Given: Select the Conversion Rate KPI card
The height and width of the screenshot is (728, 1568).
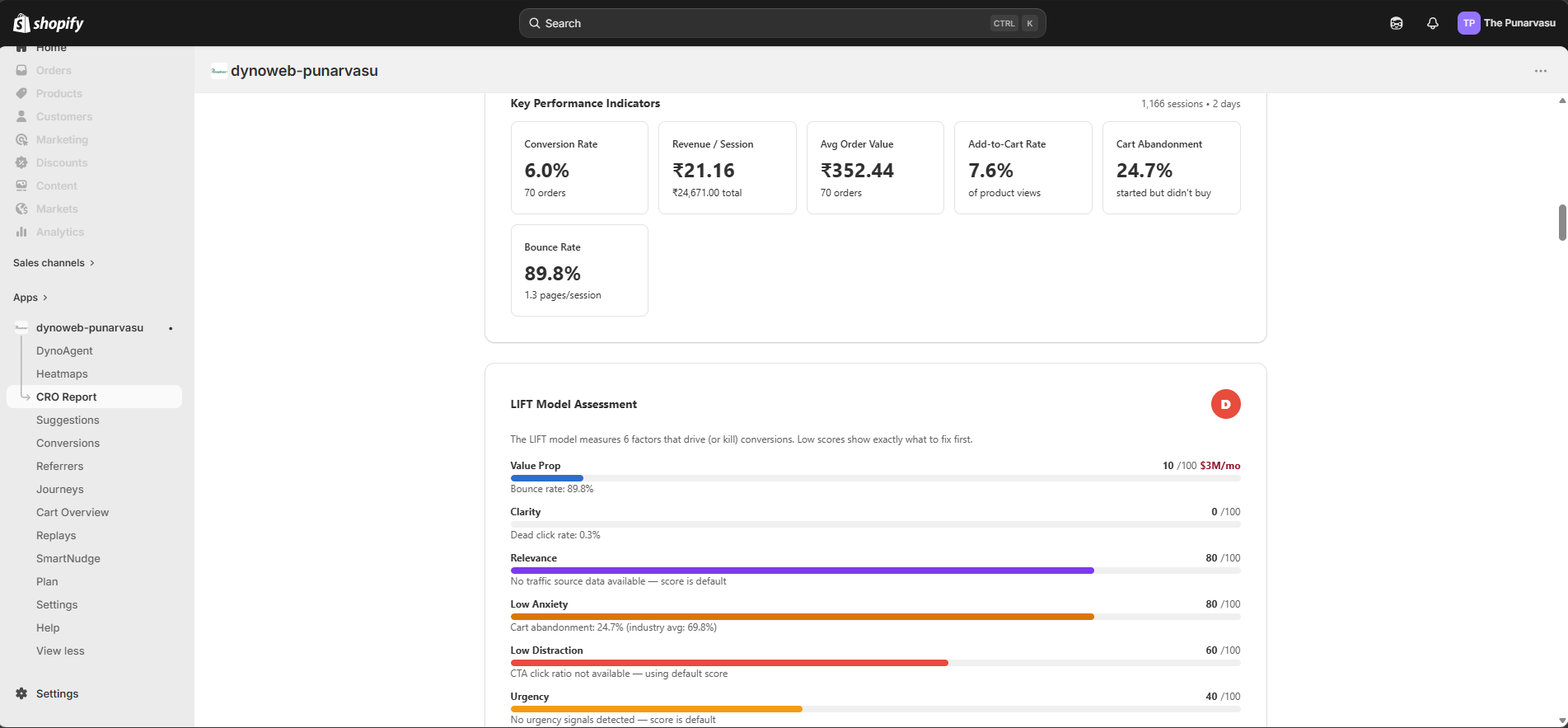Looking at the screenshot, I should coord(579,168).
